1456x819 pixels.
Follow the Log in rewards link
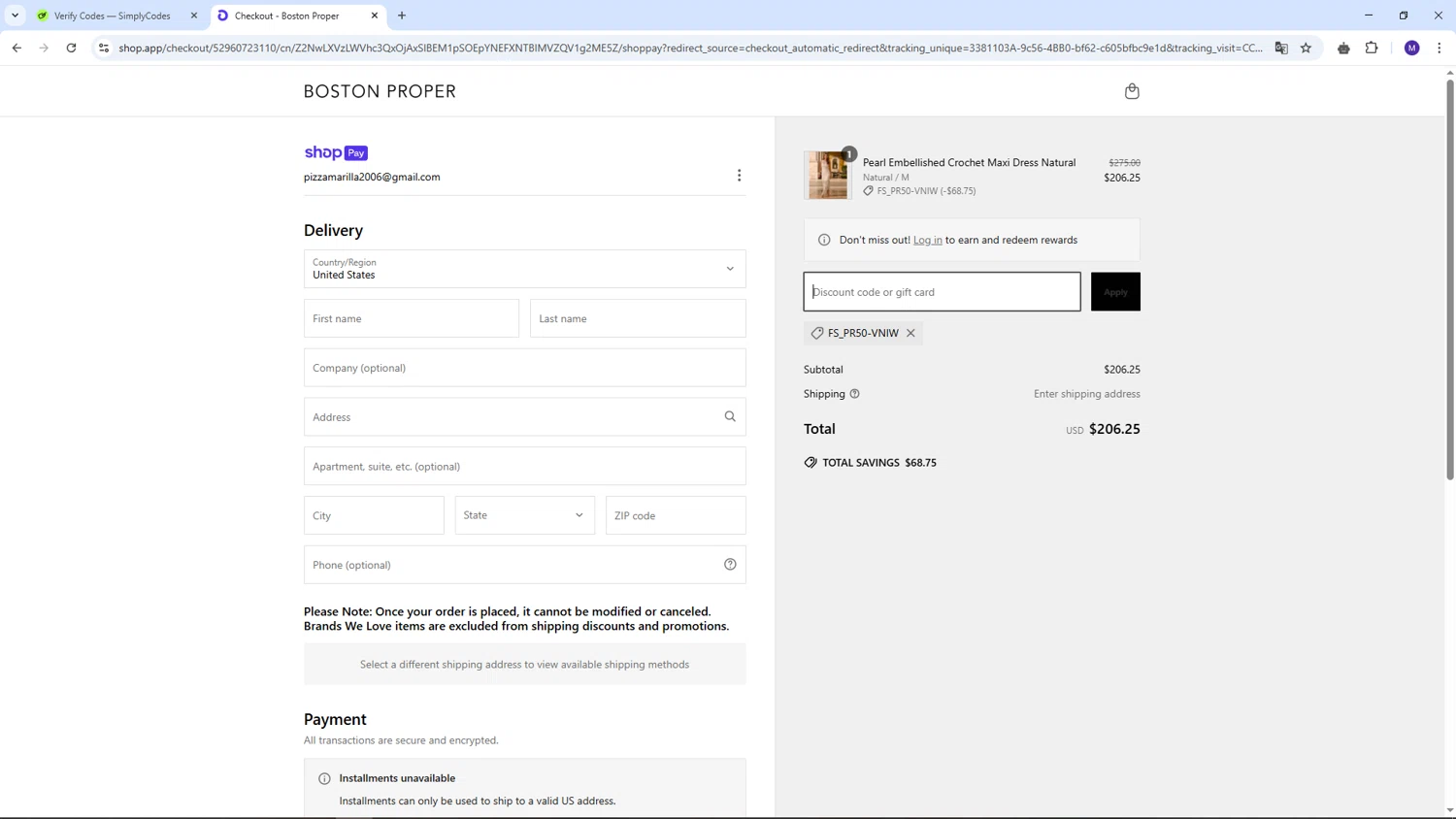(x=927, y=240)
